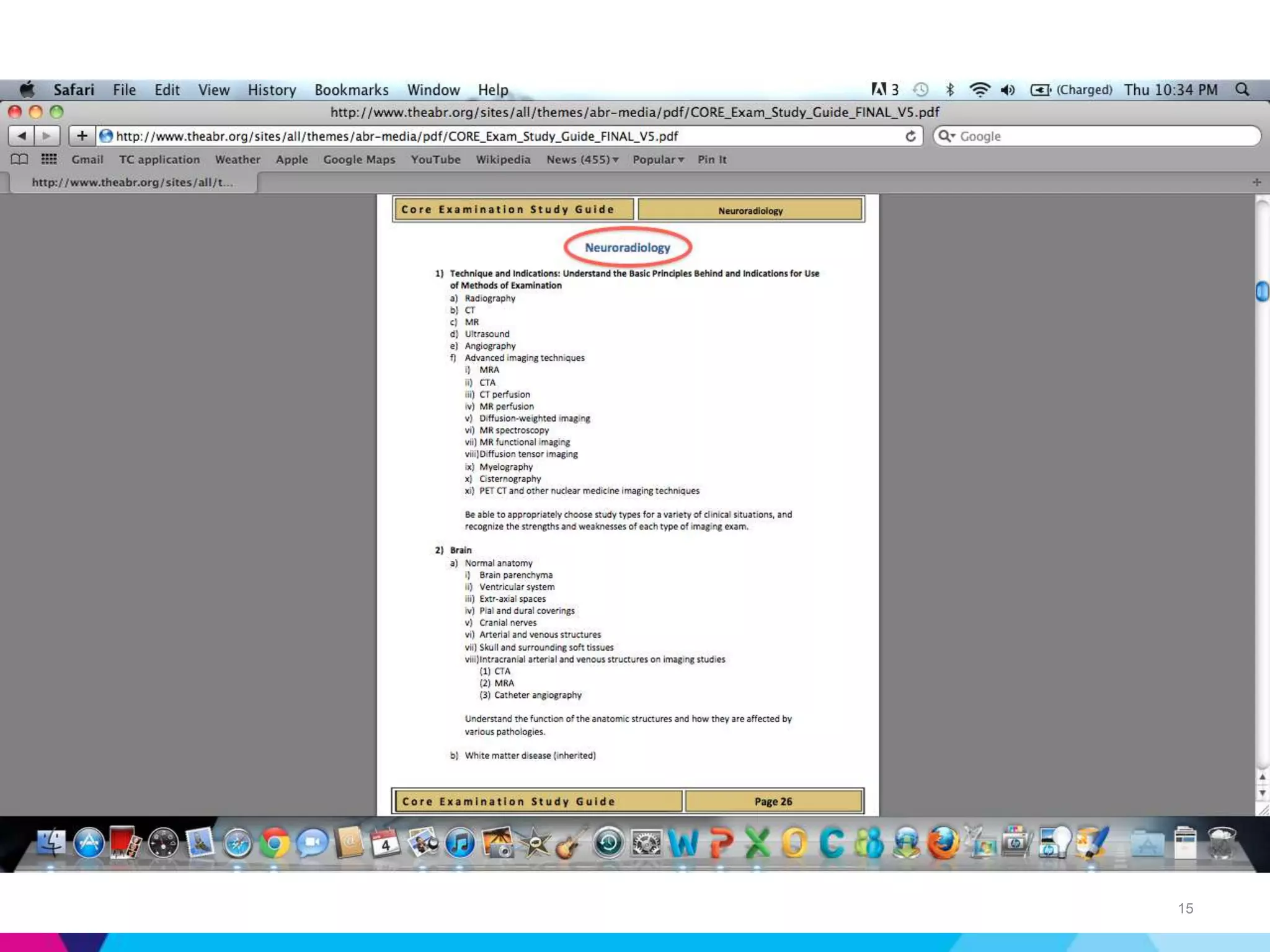Open a new tab with plus icon
1270x952 pixels.
[x=1256, y=182]
